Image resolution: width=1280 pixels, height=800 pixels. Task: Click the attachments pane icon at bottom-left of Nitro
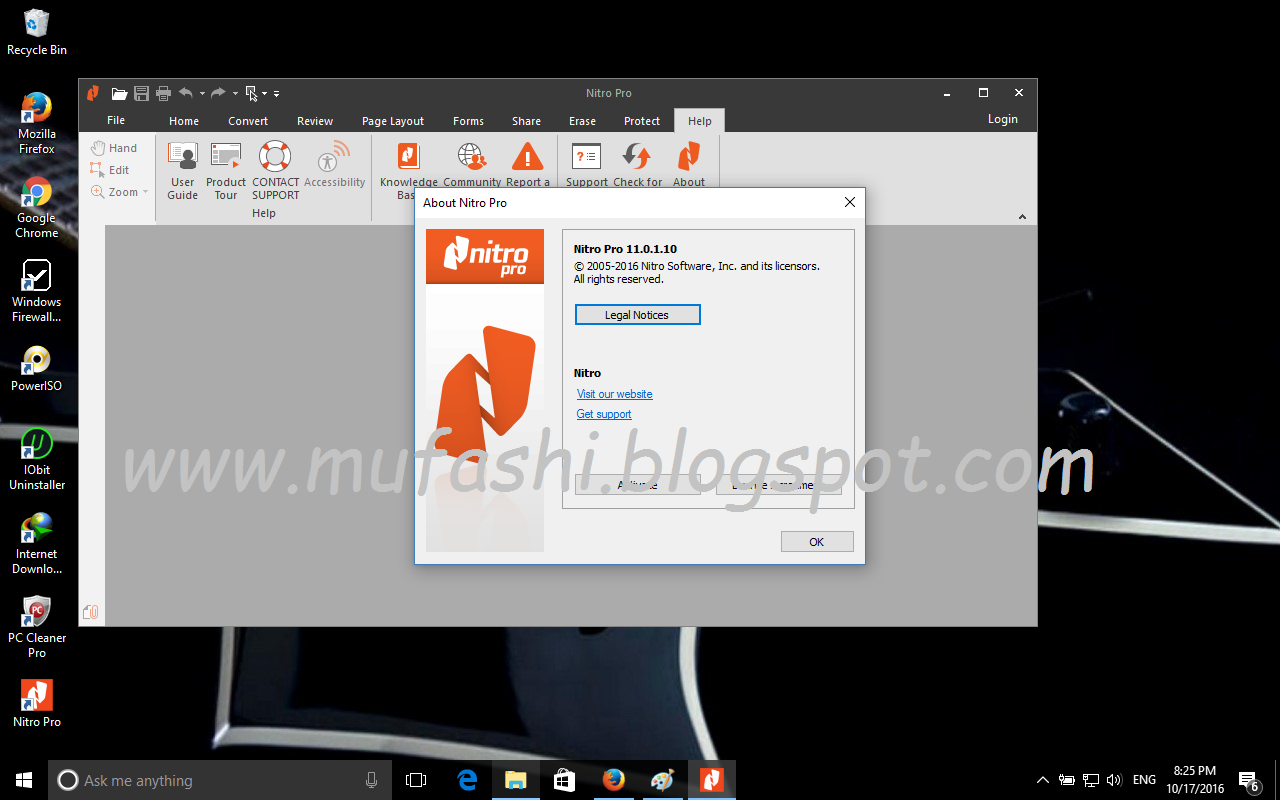tap(91, 611)
